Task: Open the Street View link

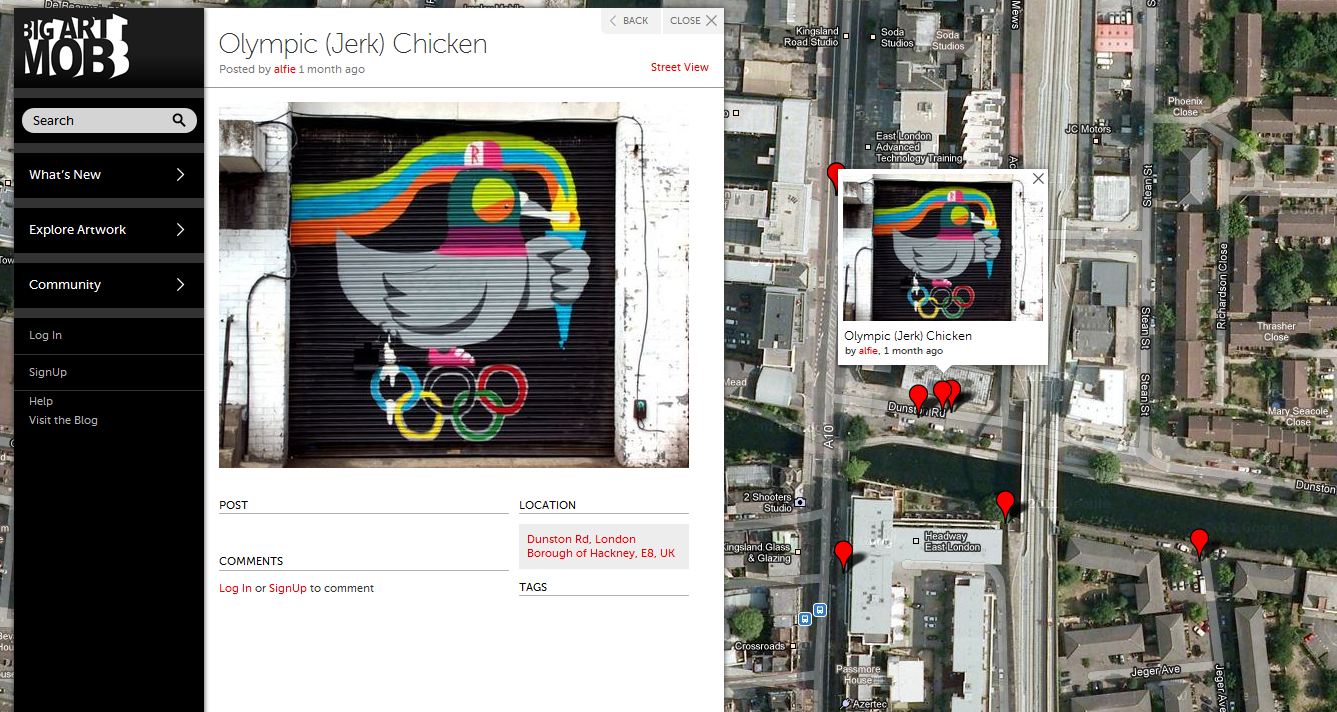Action: tap(680, 68)
